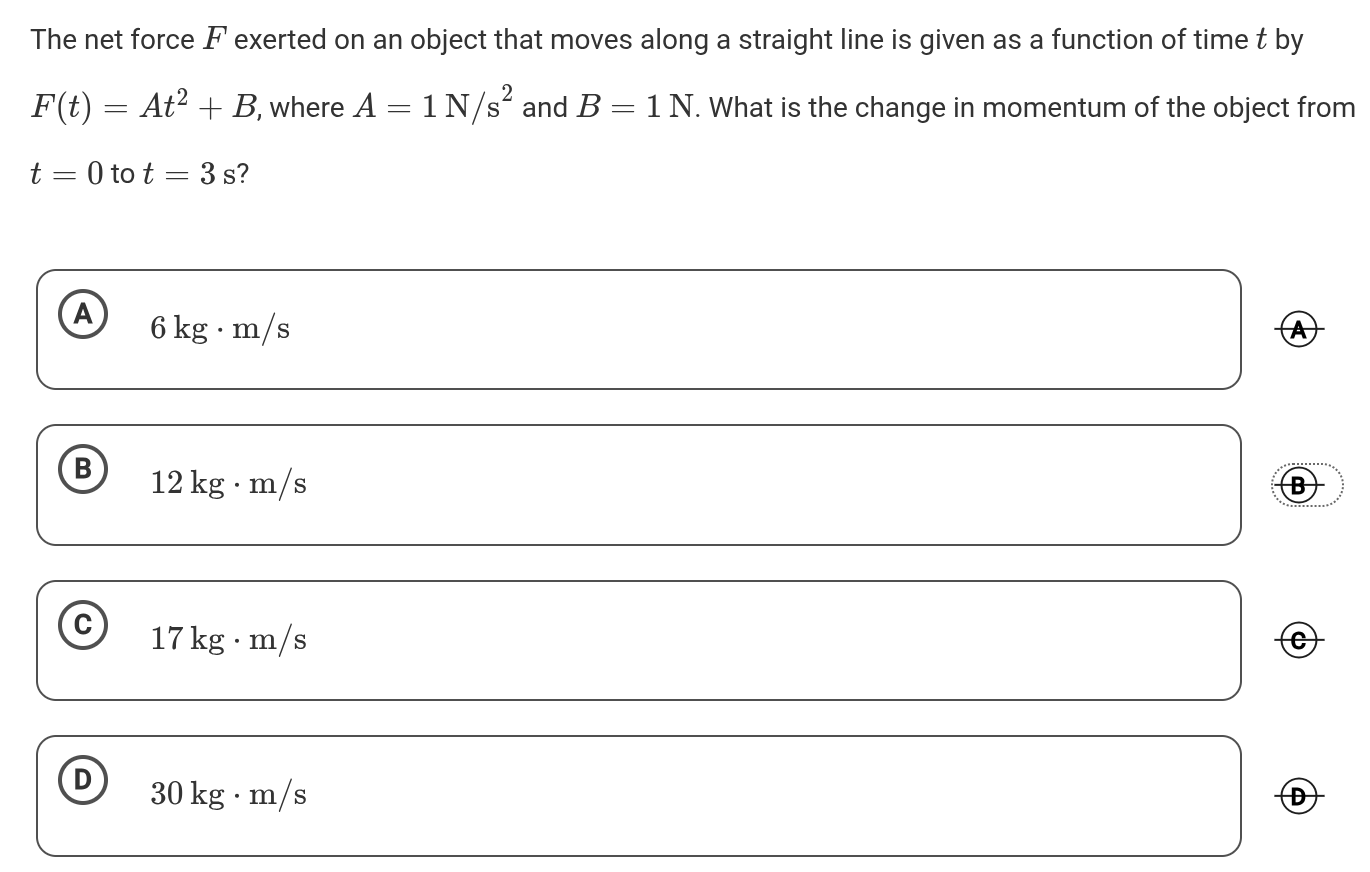Click the phrase 'moves along a straight line'
The width and height of the screenshot is (1370, 872).
point(718,40)
